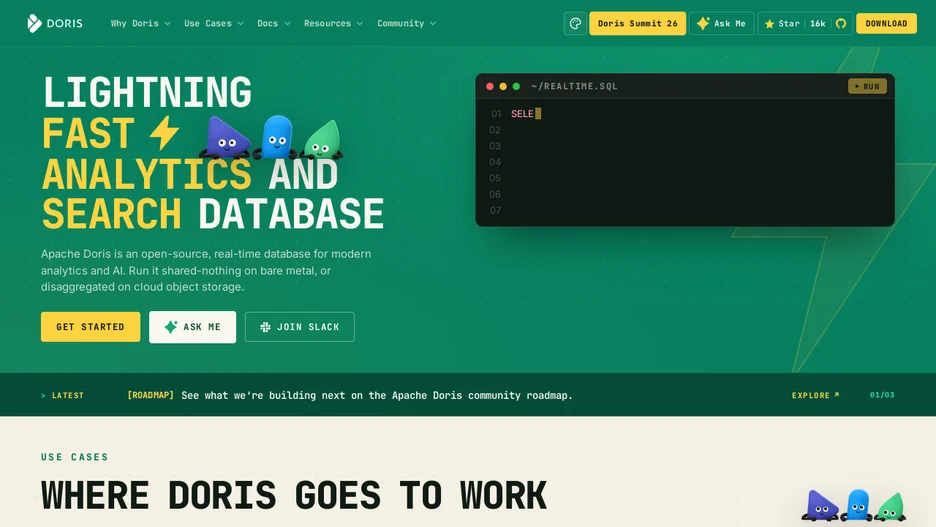Click the green dot in the terminal window
This screenshot has height=527, width=936.
pyautogui.click(x=516, y=87)
